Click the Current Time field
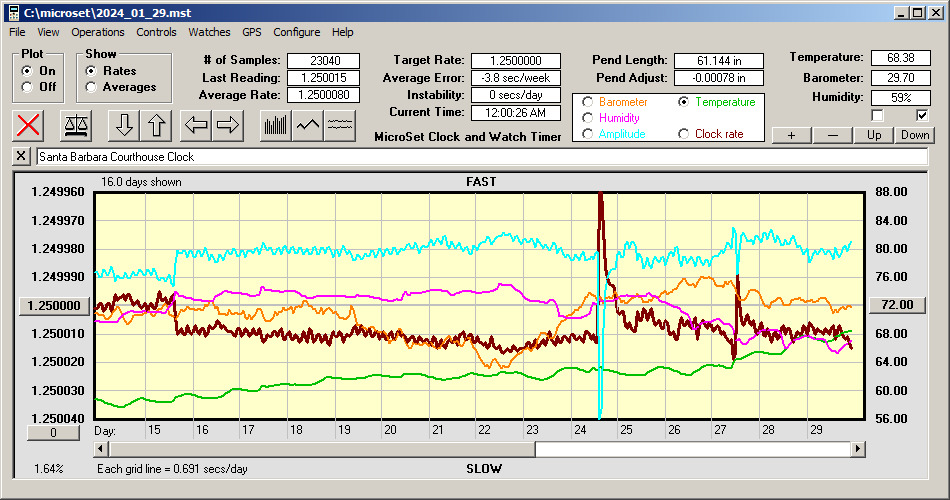 (516, 112)
